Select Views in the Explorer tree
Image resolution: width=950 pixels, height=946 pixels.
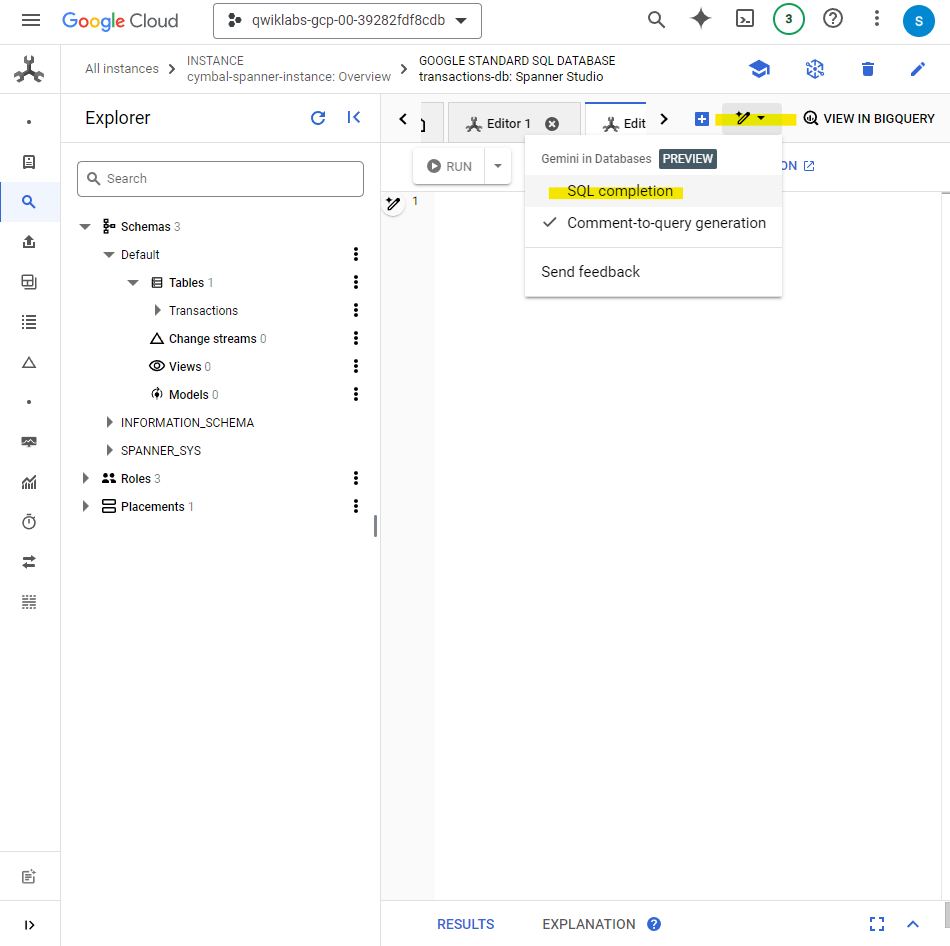185,367
